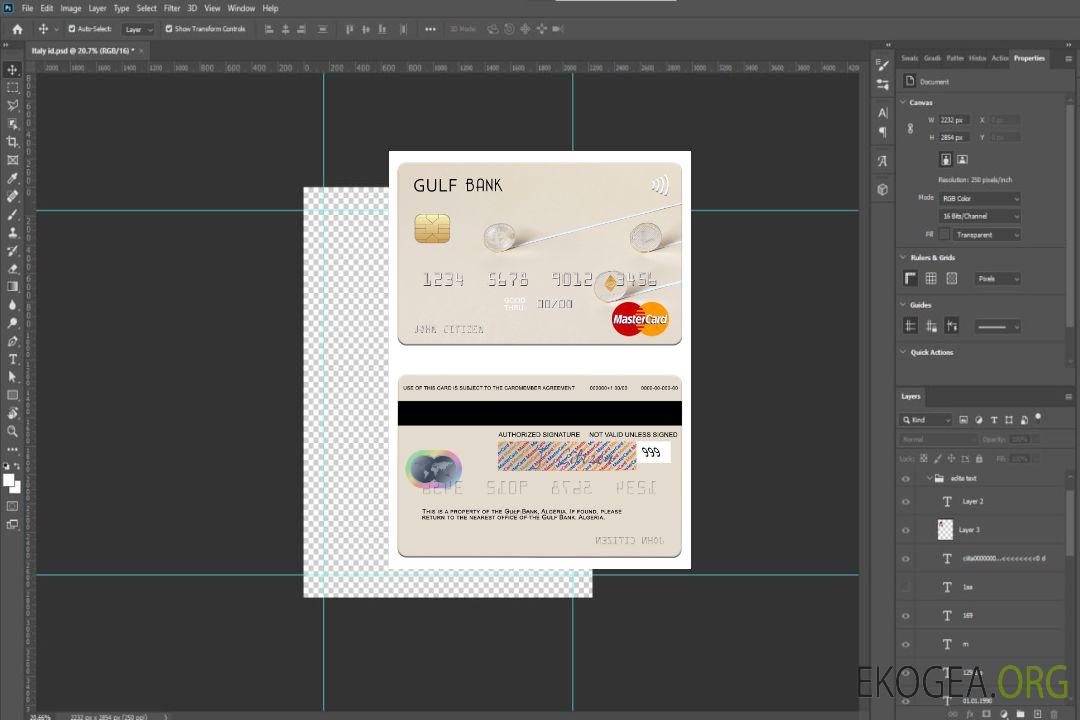This screenshot has height=720, width=1080.
Task: Uncheck Show Transform Controls
Action: pyautogui.click(x=169, y=29)
